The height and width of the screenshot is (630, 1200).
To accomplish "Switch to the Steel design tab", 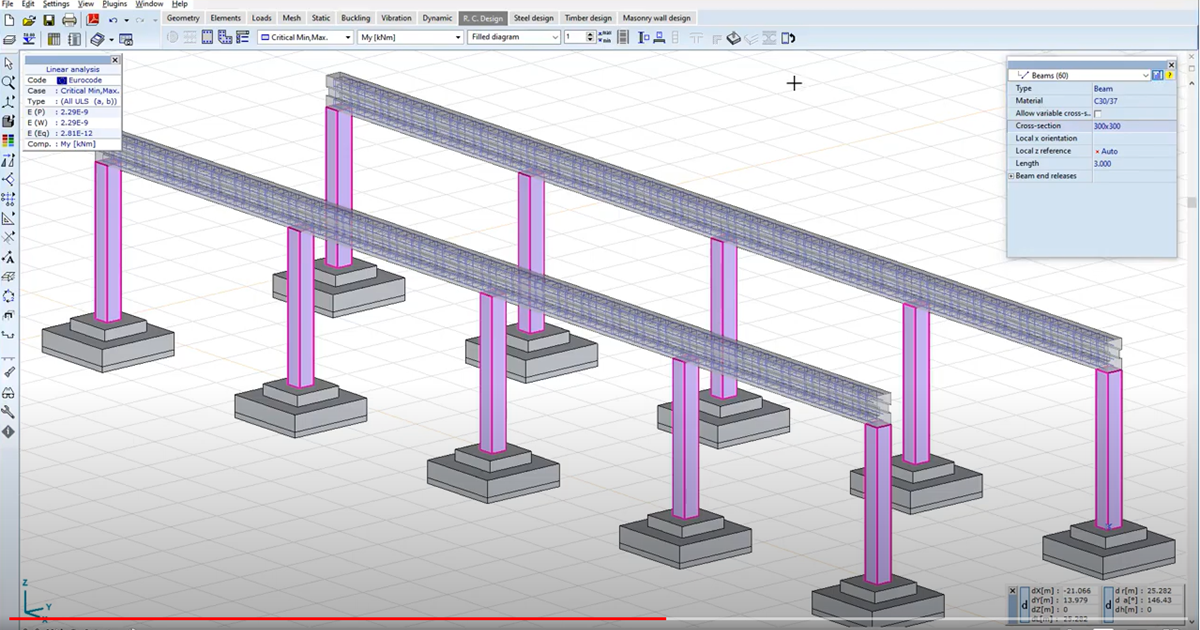I will point(534,18).
